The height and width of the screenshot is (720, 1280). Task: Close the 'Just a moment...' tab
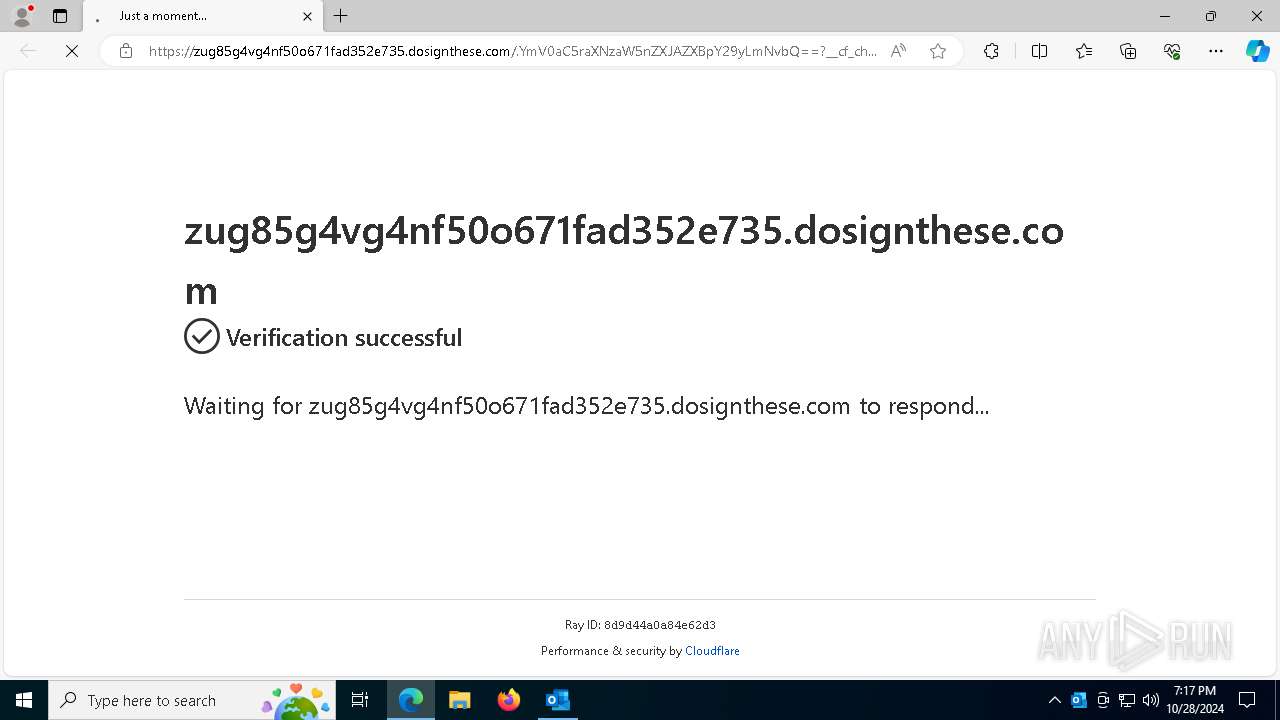[x=307, y=16]
